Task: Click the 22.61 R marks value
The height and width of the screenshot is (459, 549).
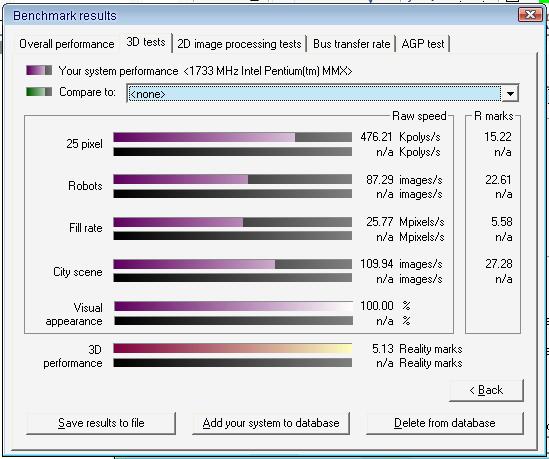Action: tap(498, 180)
